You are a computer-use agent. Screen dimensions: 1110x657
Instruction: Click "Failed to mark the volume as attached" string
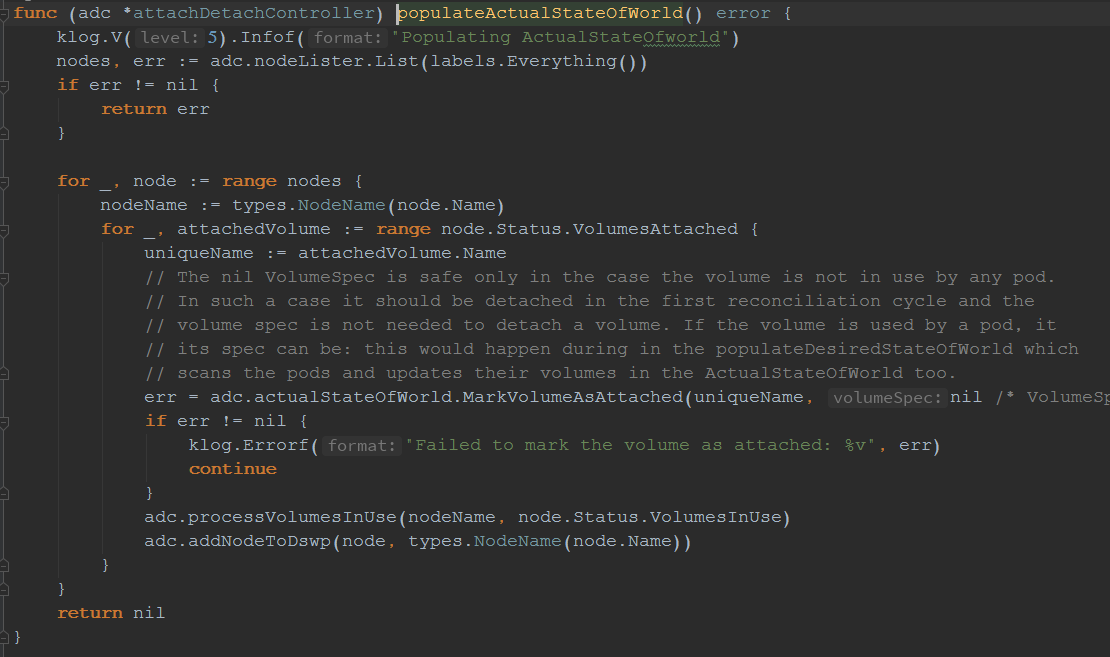pos(641,445)
